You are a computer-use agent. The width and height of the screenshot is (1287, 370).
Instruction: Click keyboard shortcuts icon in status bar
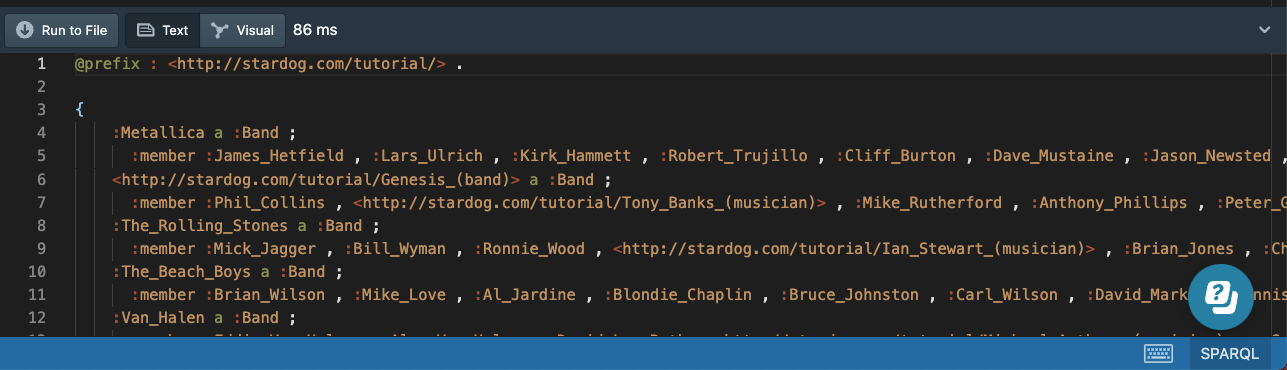pos(1158,353)
